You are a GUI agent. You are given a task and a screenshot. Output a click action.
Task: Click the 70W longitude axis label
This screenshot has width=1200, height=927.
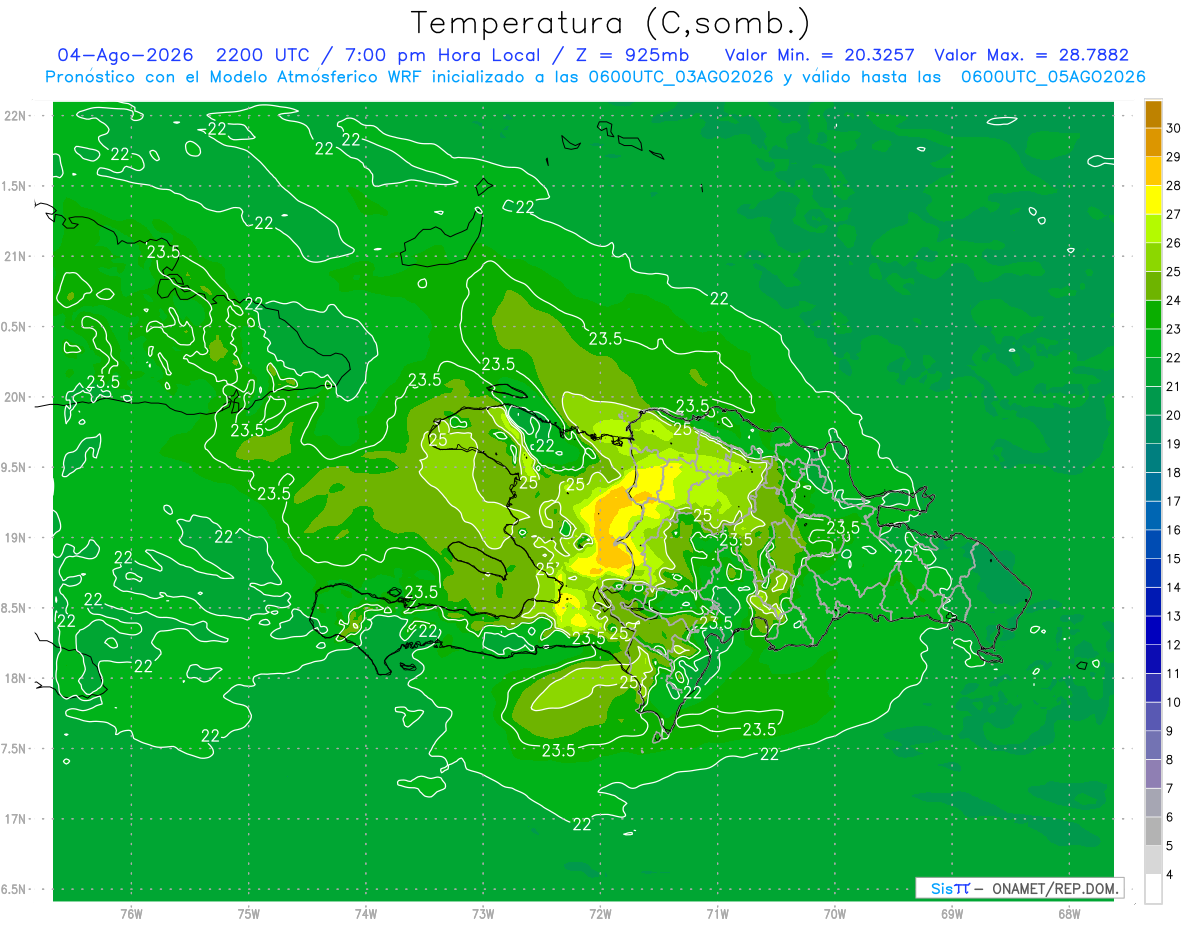834,914
